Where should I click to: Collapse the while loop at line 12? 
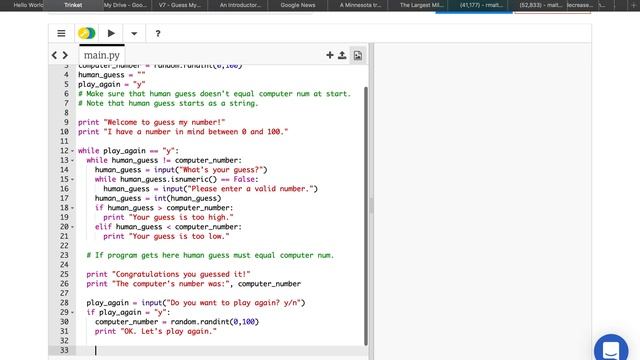coord(73,151)
